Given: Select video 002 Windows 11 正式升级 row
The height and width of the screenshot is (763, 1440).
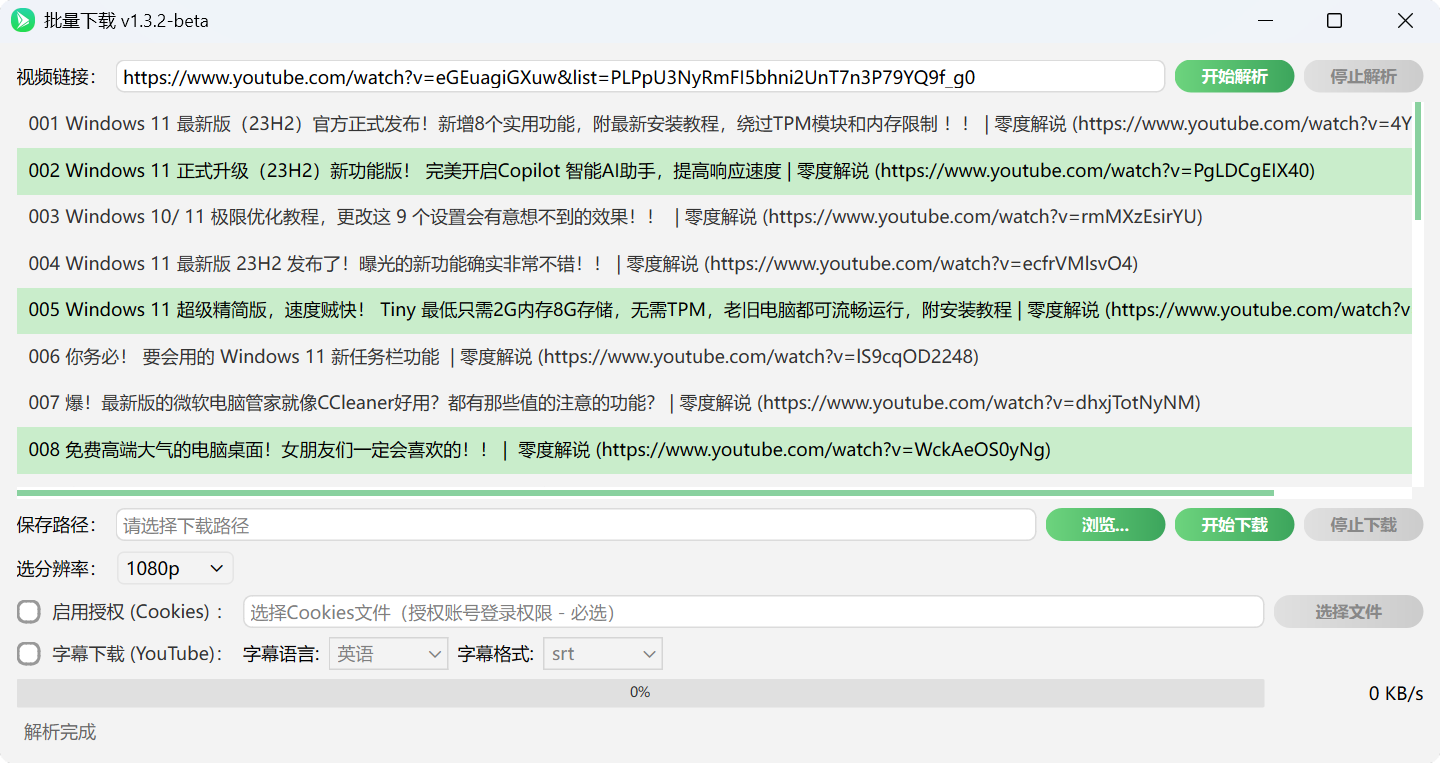Looking at the screenshot, I should pos(714,171).
